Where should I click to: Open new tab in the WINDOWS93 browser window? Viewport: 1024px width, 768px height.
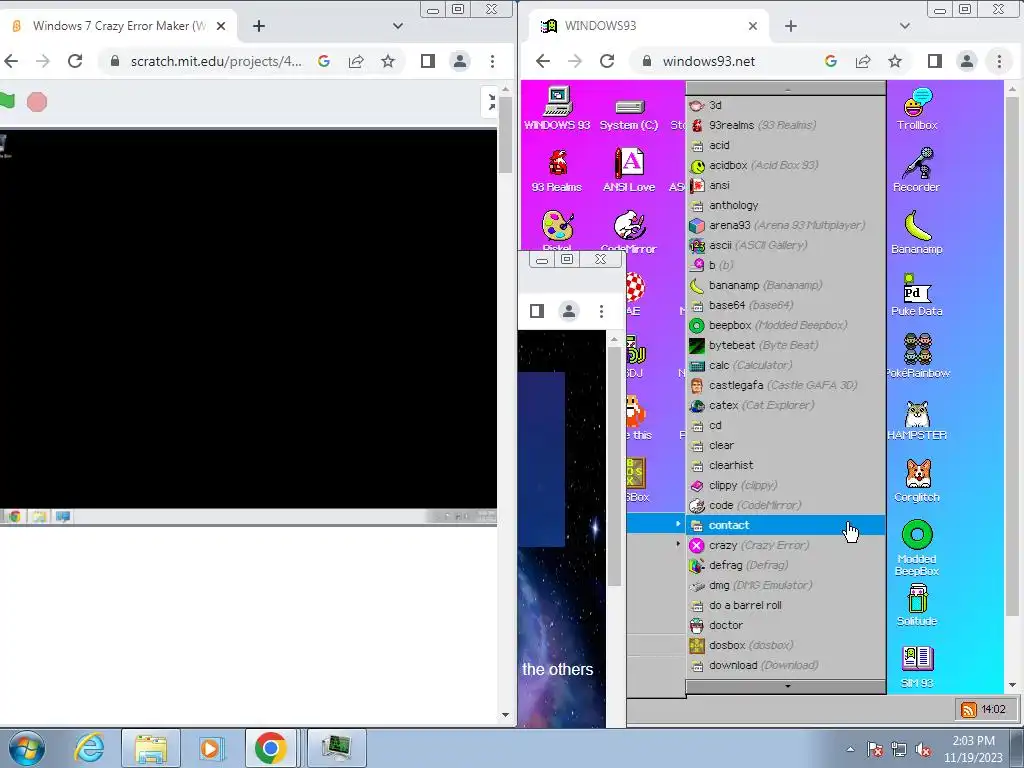click(x=791, y=26)
